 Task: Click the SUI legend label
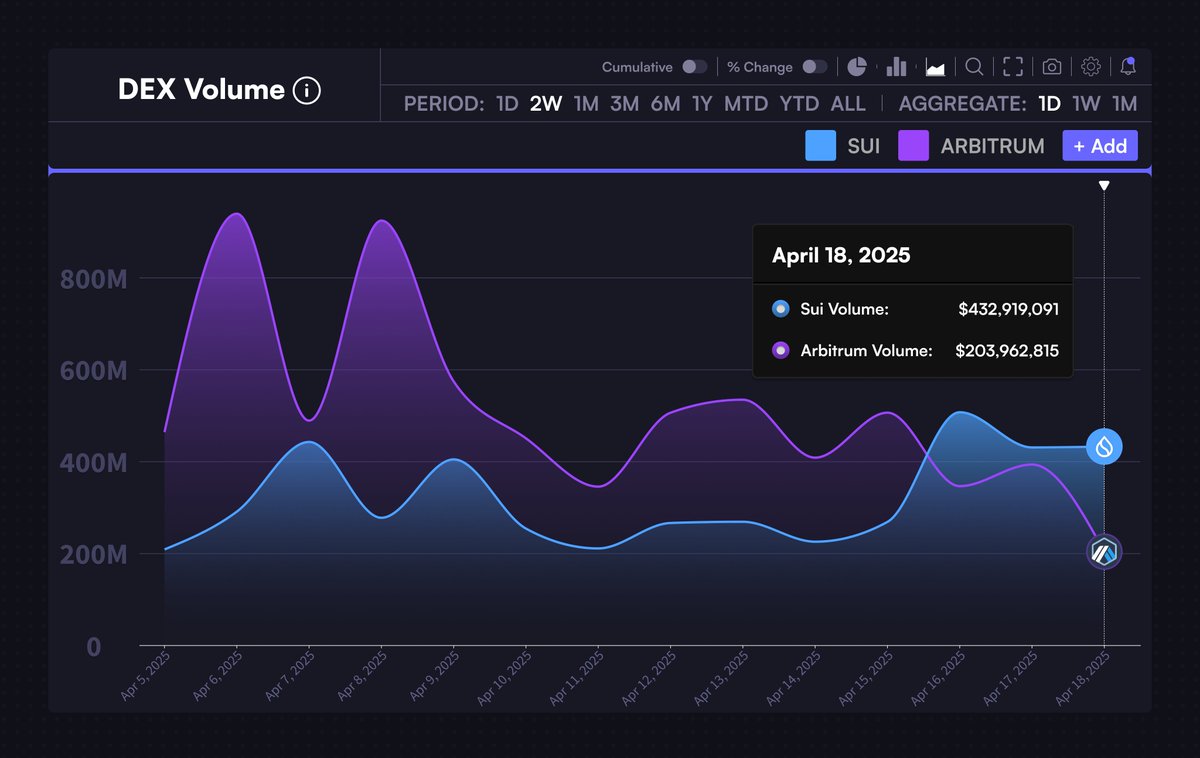pyautogui.click(x=864, y=146)
